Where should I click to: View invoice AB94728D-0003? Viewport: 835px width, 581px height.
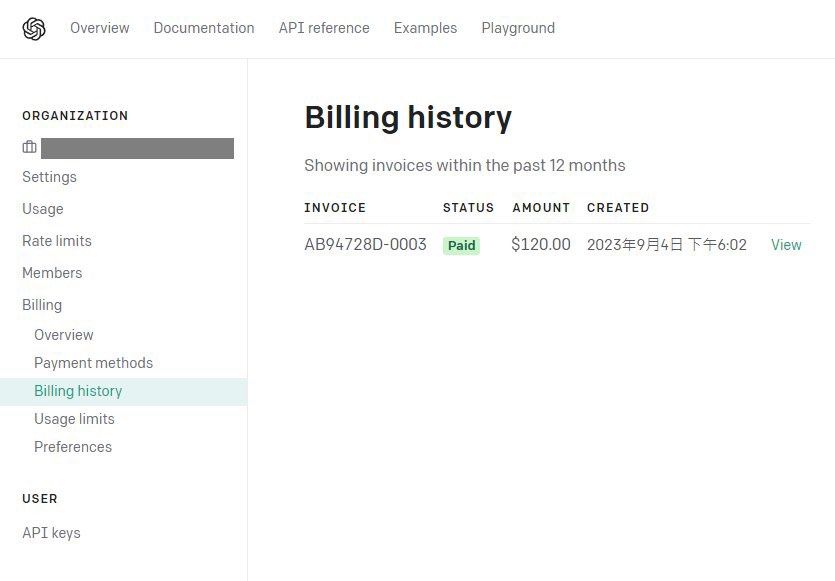pos(786,245)
